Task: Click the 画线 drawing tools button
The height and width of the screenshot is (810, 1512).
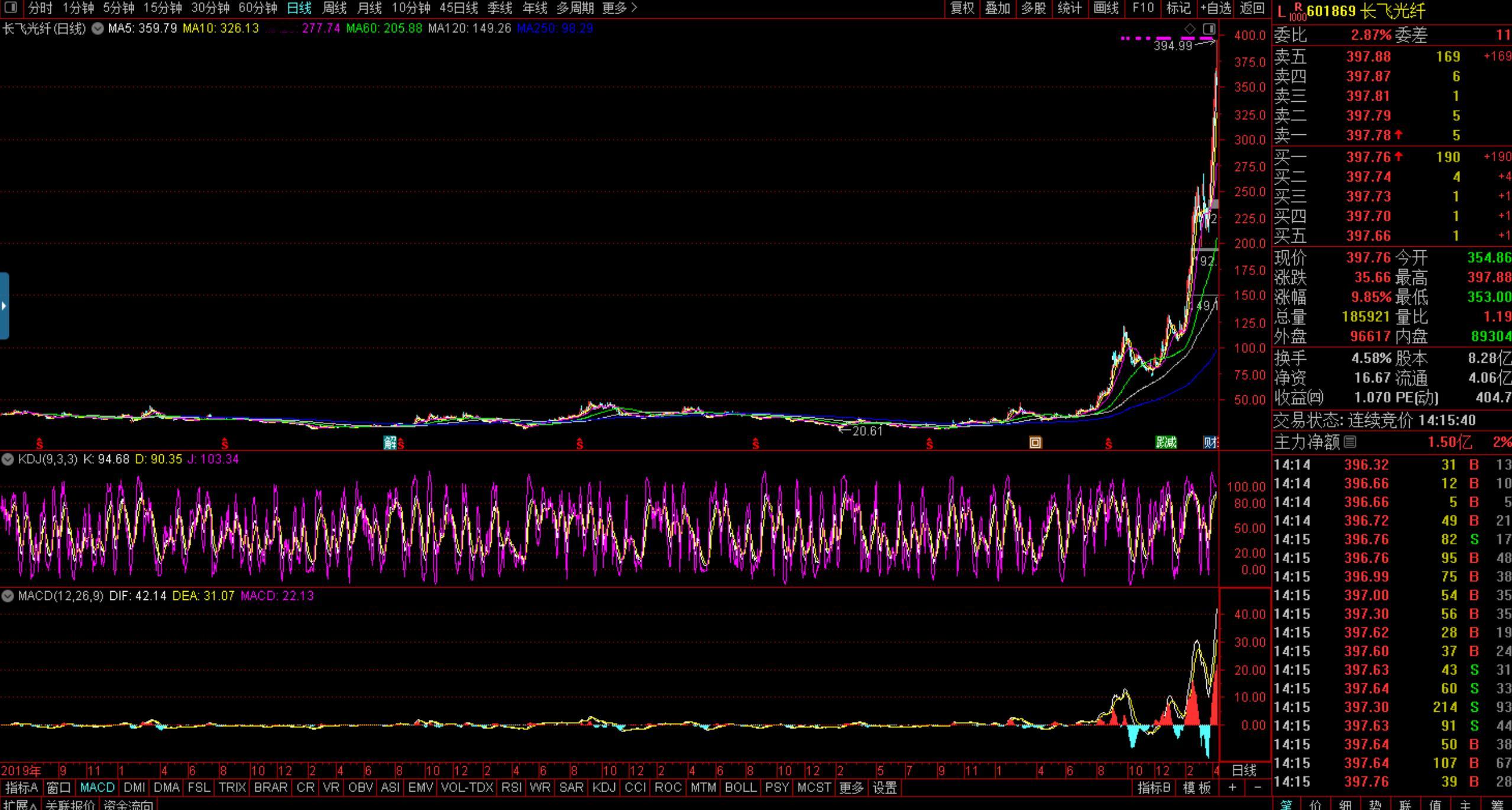Action: (x=1106, y=8)
